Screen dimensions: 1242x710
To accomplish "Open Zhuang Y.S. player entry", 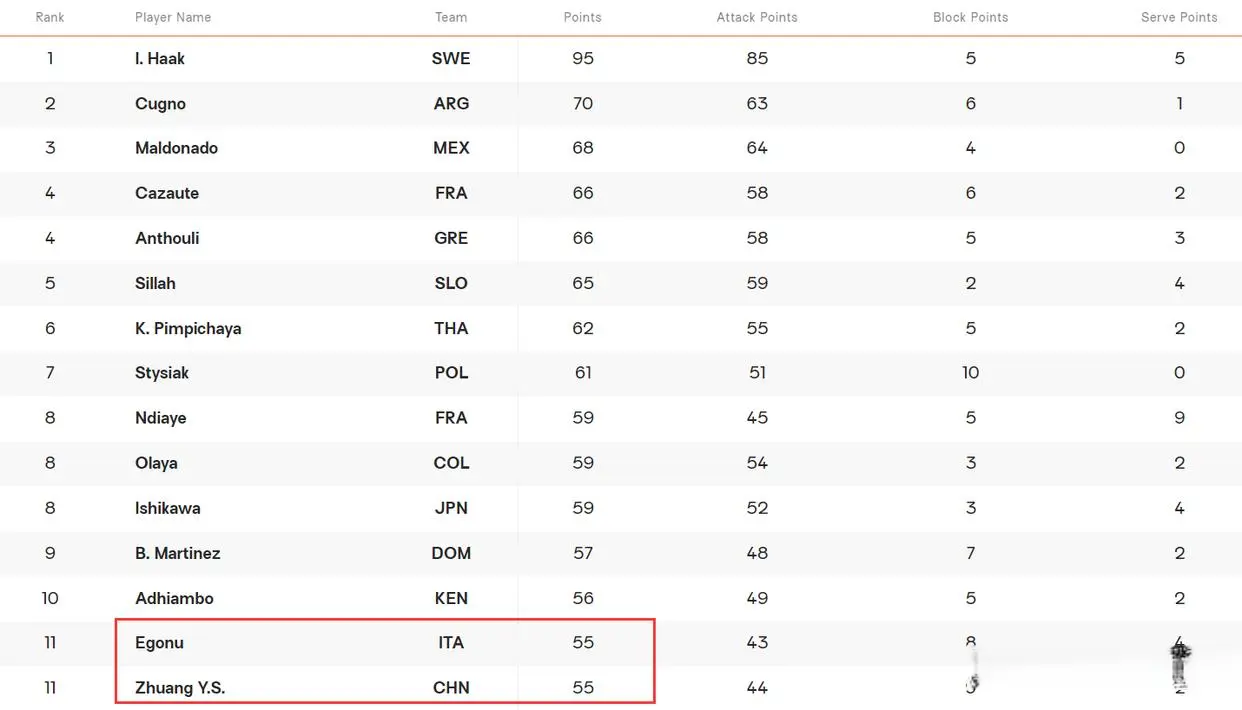I will point(180,688).
